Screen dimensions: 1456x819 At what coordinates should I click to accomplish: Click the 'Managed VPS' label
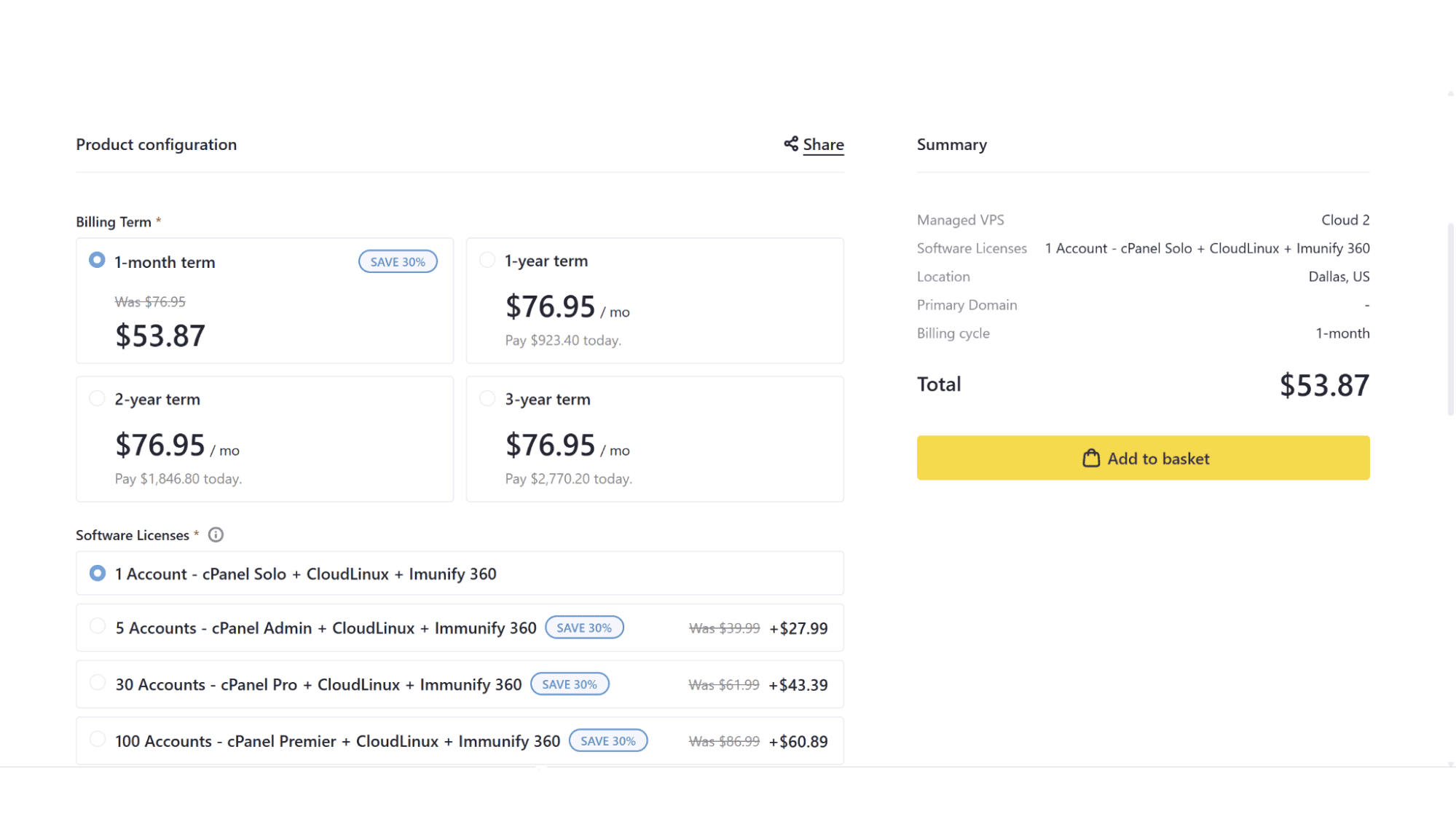click(x=960, y=220)
